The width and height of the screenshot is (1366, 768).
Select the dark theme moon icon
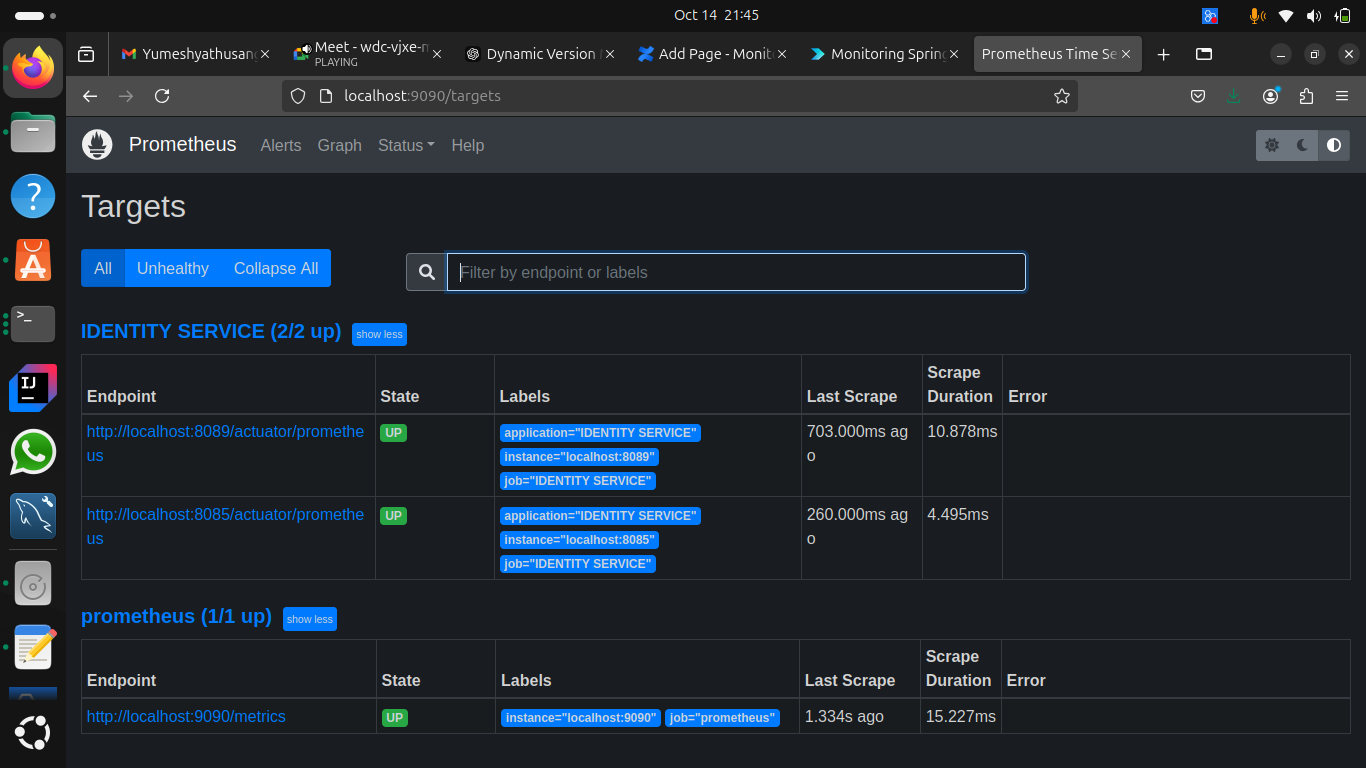tap(1303, 145)
